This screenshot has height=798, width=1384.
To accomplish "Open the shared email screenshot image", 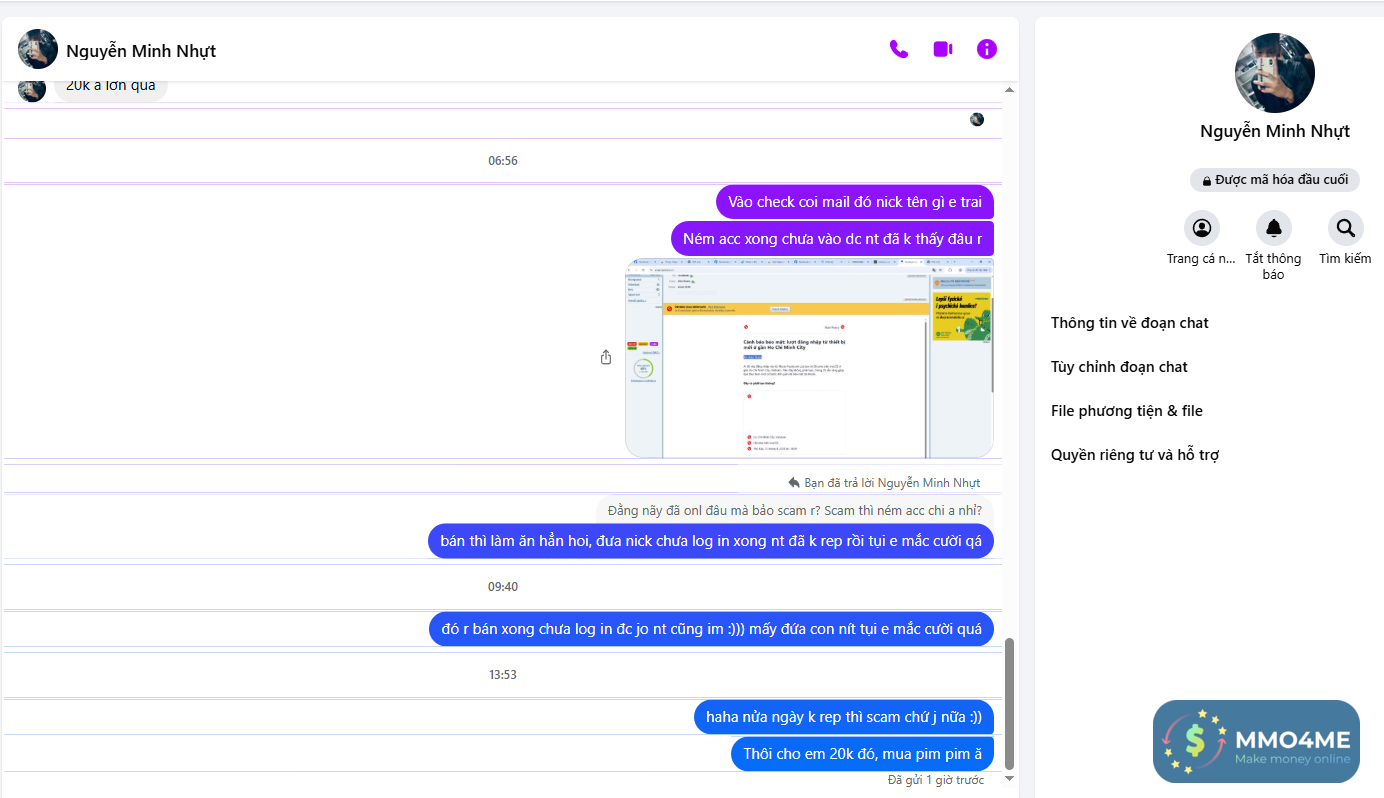I will (809, 357).
